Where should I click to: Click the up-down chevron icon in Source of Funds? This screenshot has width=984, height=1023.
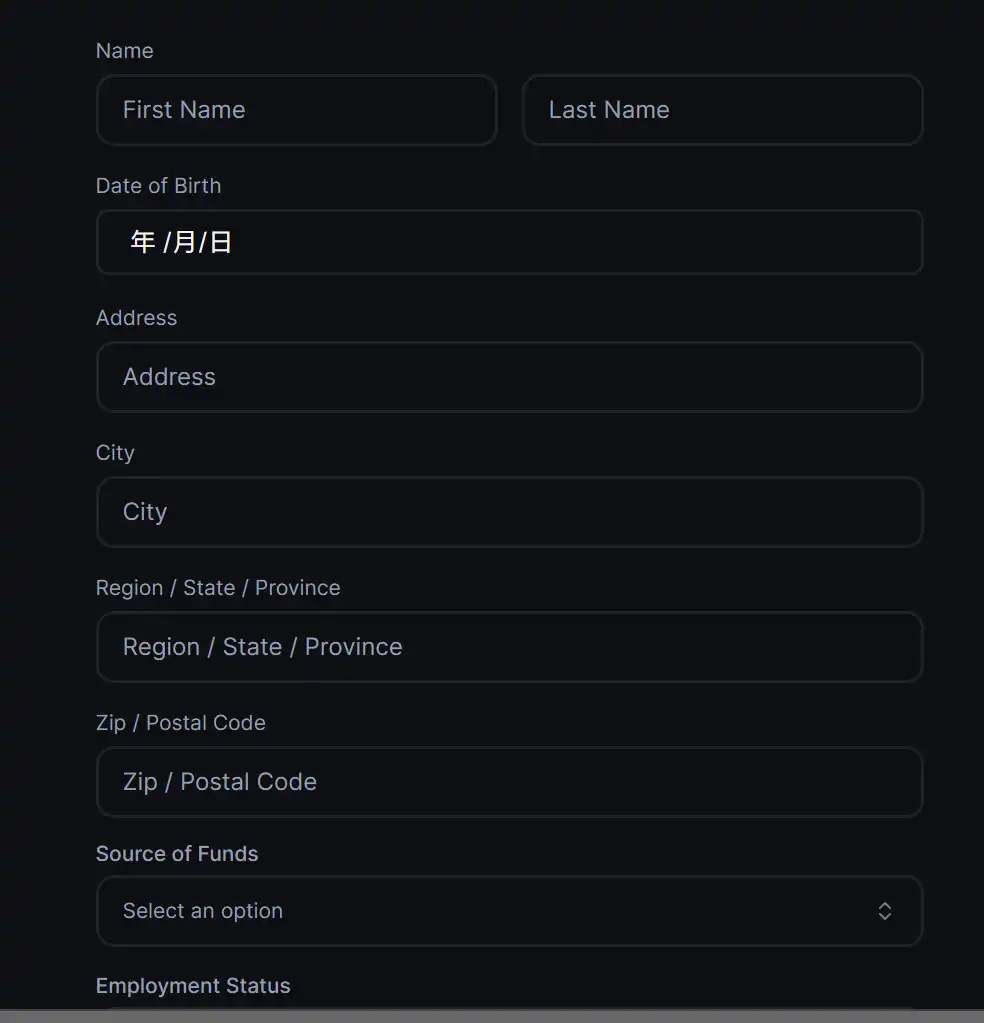tap(884, 911)
